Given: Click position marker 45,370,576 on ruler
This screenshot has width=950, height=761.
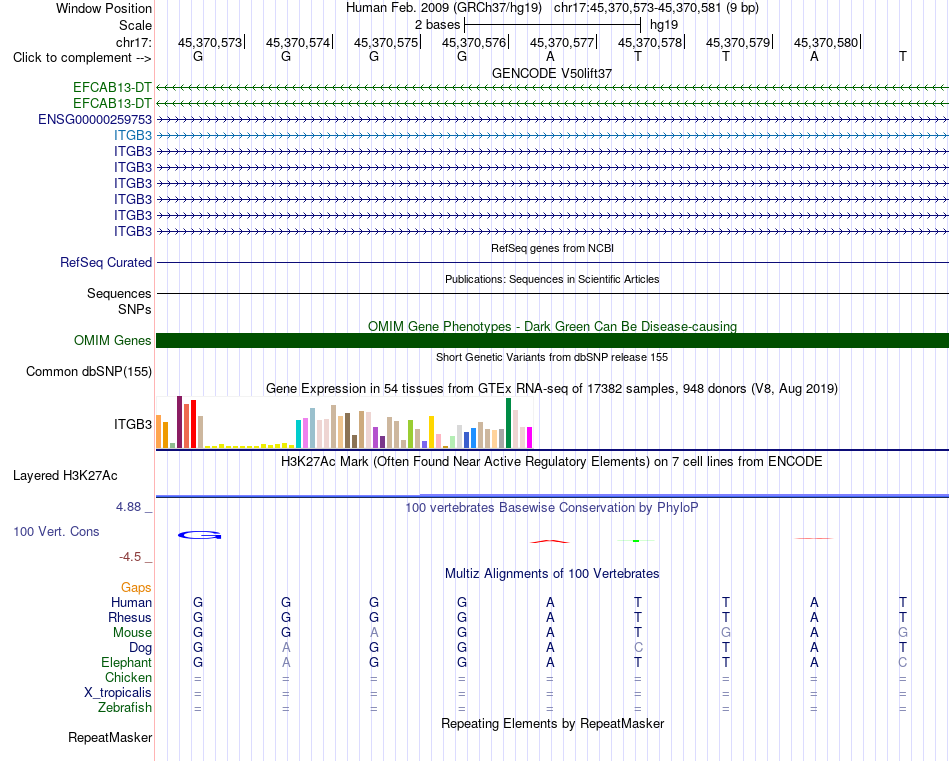Looking at the screenshot, I should point(474,42).
